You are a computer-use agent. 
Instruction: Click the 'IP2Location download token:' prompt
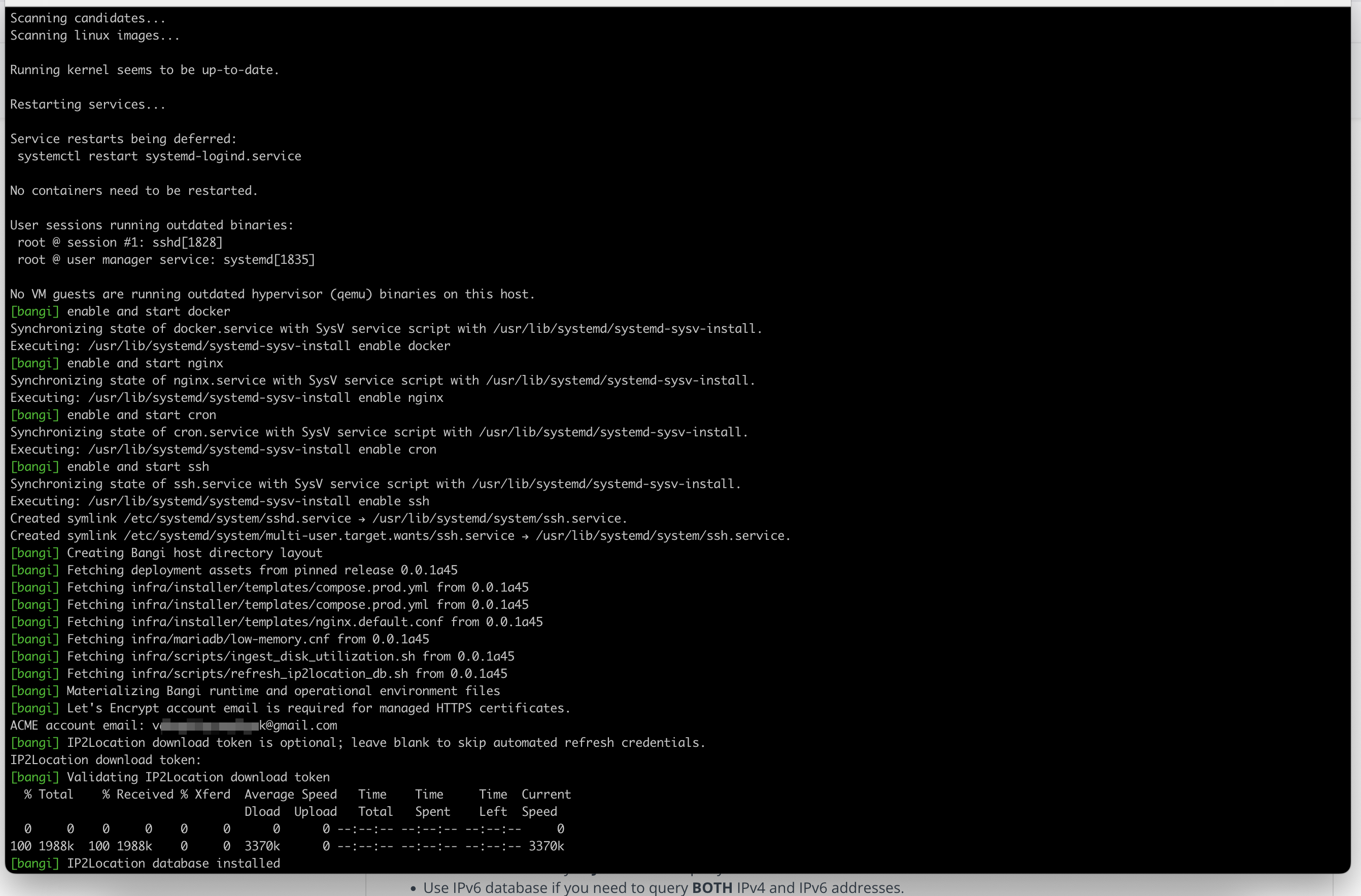coord(106,760)
